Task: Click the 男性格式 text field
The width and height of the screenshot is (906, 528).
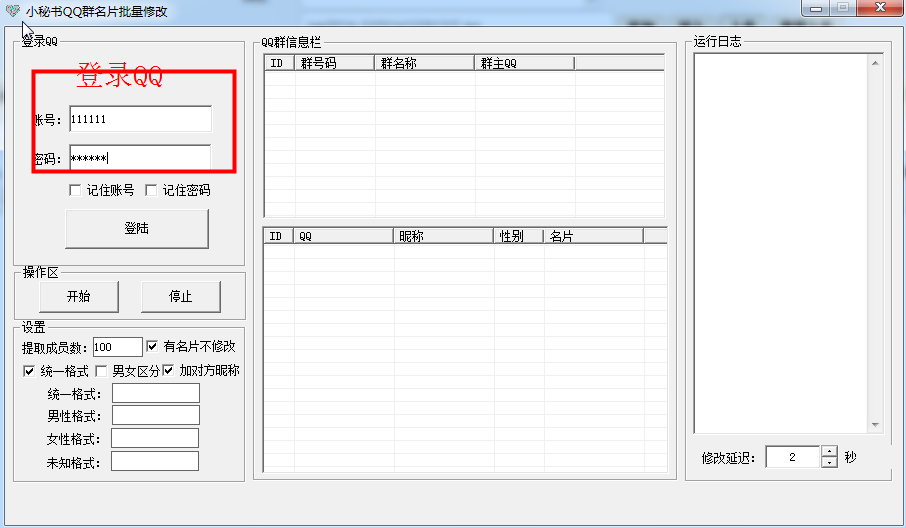Action: click(x=156, y=415)
